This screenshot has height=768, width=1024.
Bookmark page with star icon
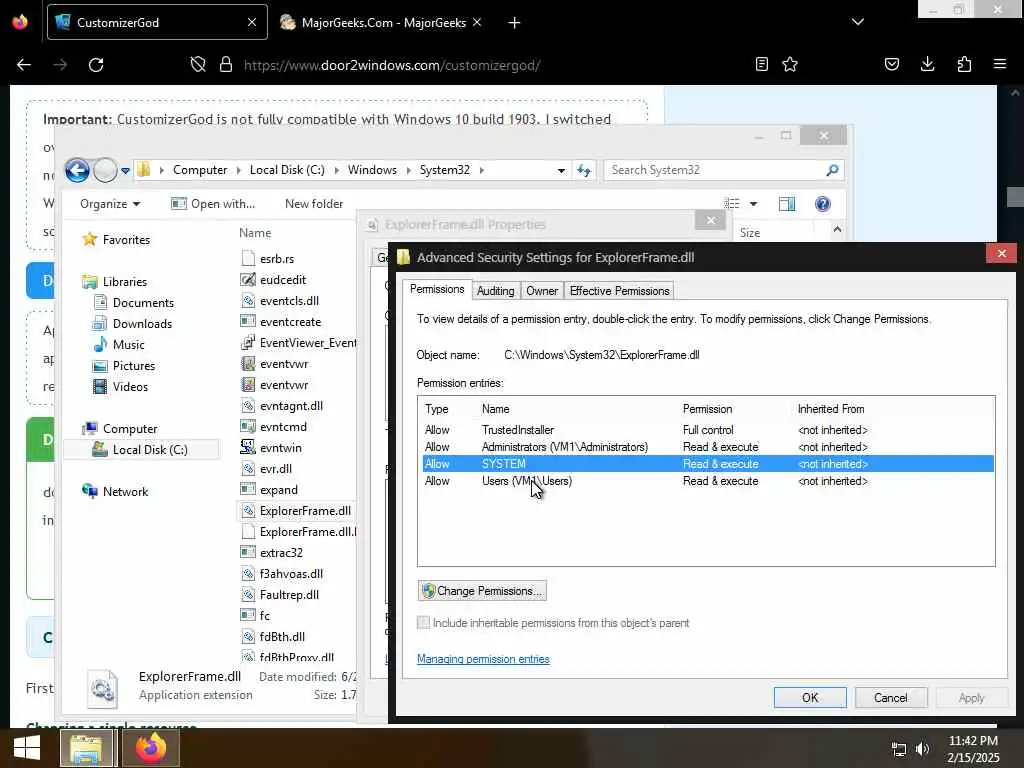(790, 64)
